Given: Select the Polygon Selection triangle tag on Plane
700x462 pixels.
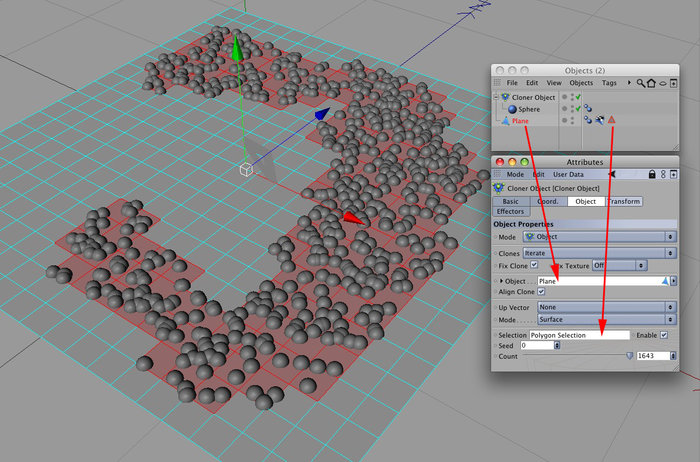Looking at the screenshot, I should point(612,120).
